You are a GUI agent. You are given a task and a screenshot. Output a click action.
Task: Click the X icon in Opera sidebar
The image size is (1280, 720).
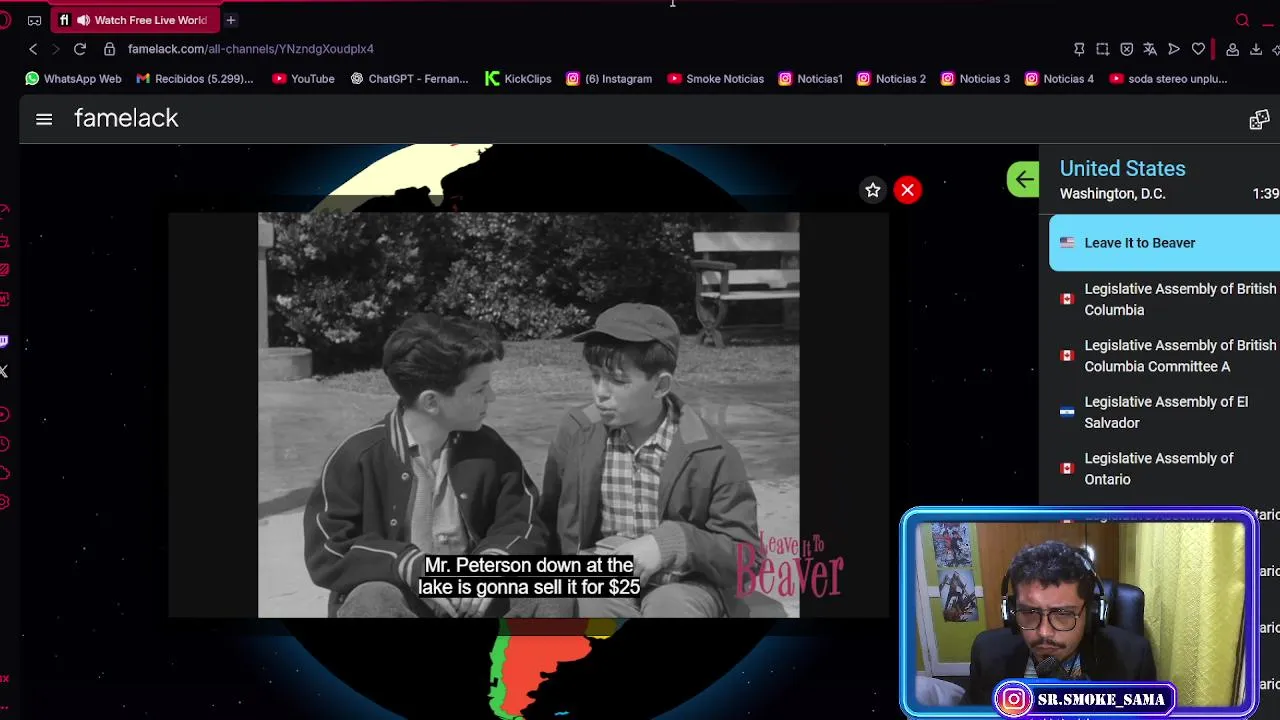4,372
